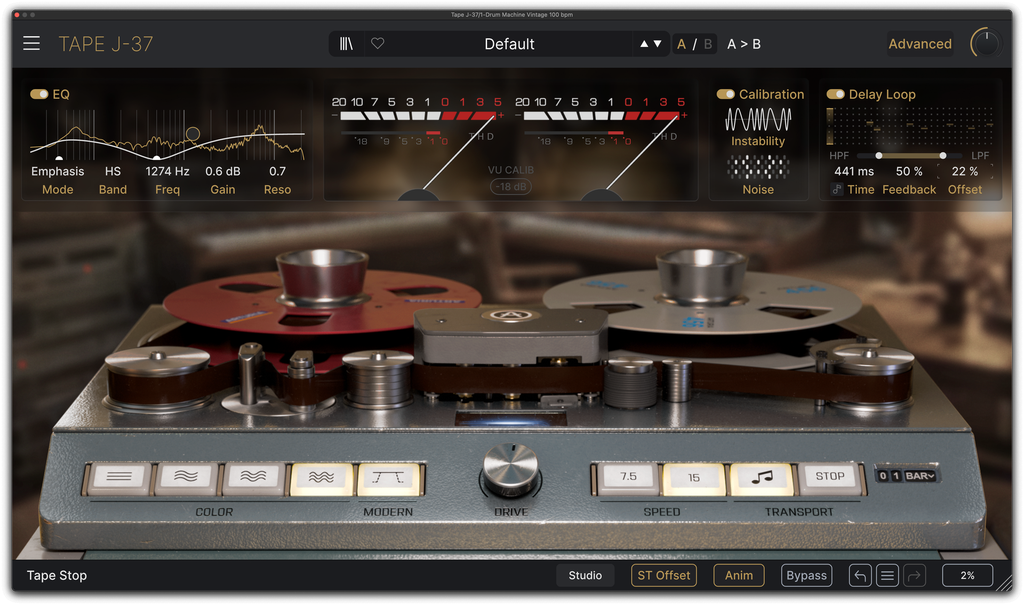The height and width of the screenshot is (605, 1024).
Task: Click the Bypass button
Action: coord(807,576)
